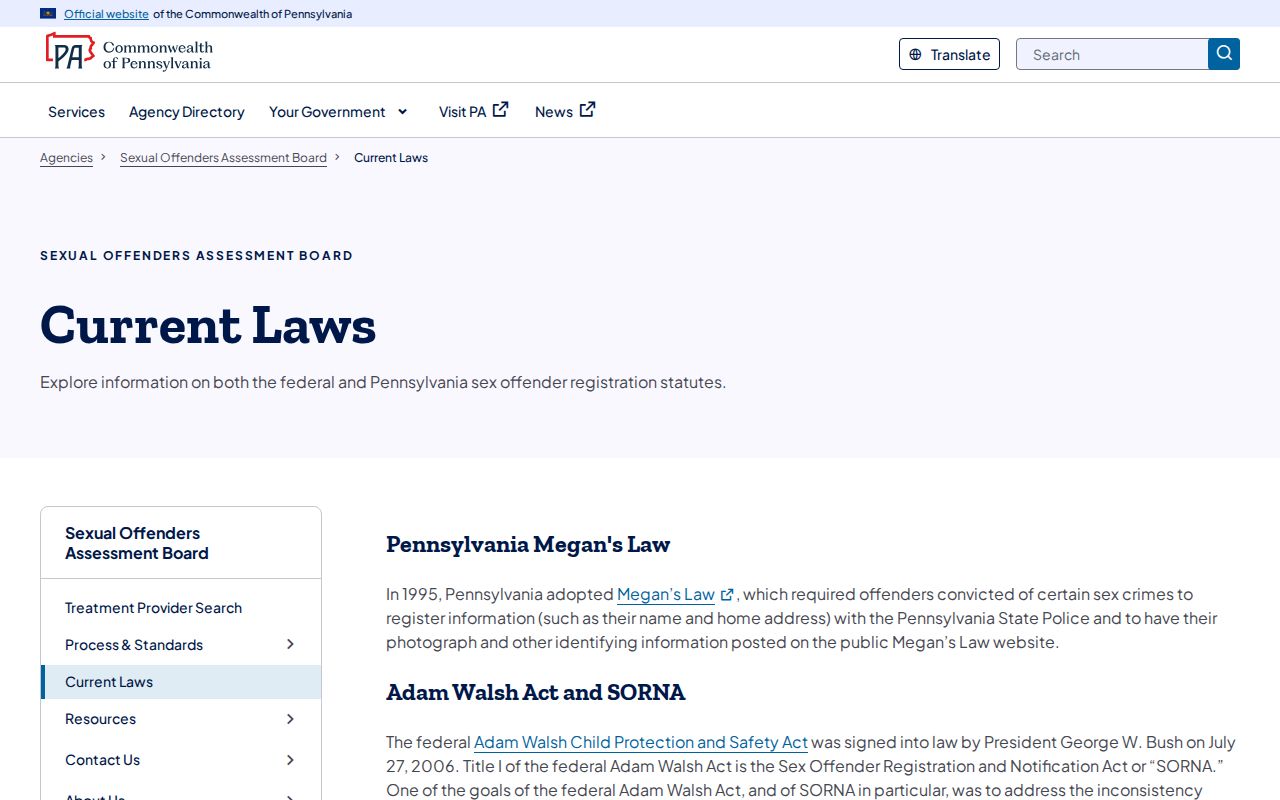Click the magnifying glass search button
The image size is (1280, 800).
[1224, 54]
